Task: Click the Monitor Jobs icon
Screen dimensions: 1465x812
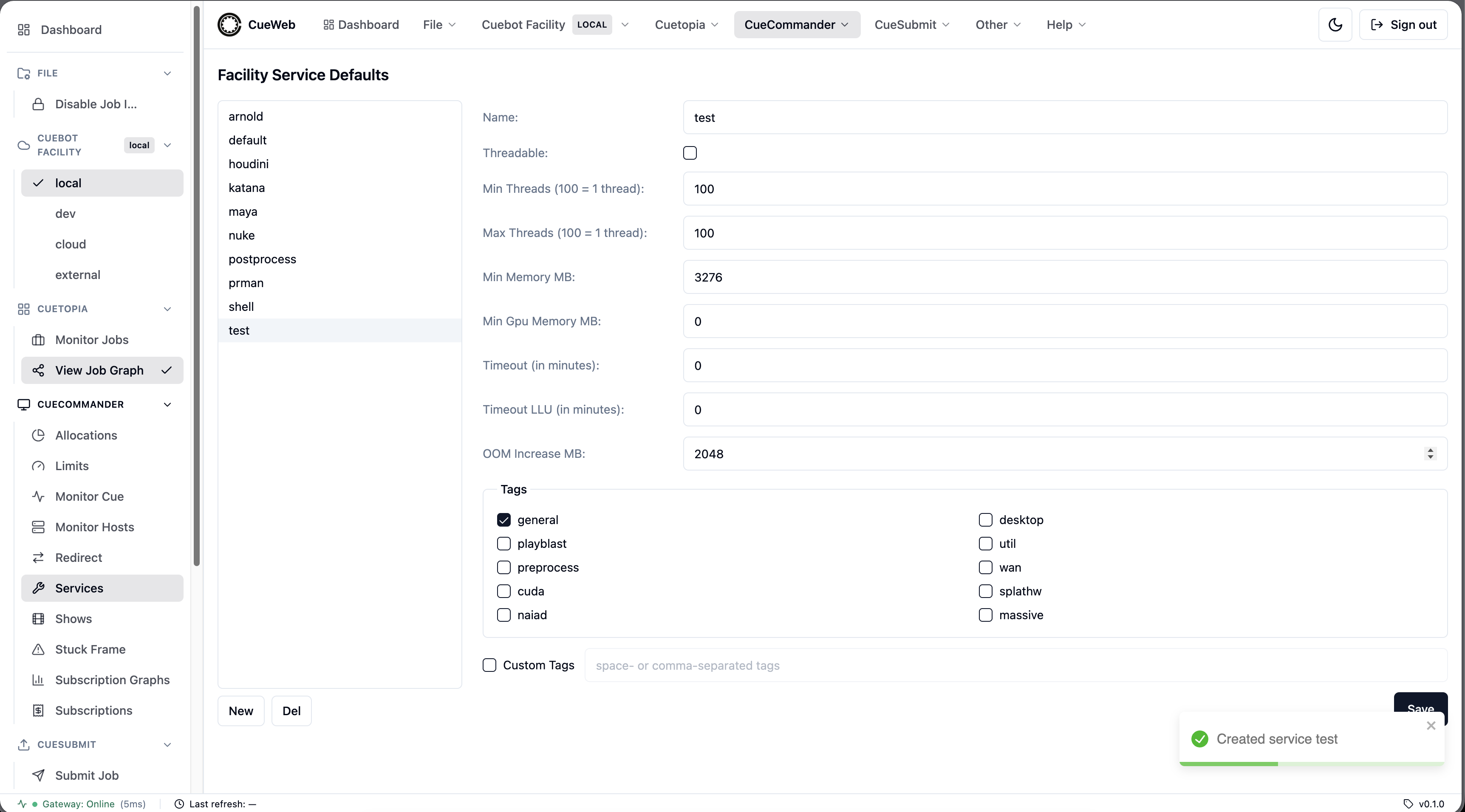Action: 38,339
